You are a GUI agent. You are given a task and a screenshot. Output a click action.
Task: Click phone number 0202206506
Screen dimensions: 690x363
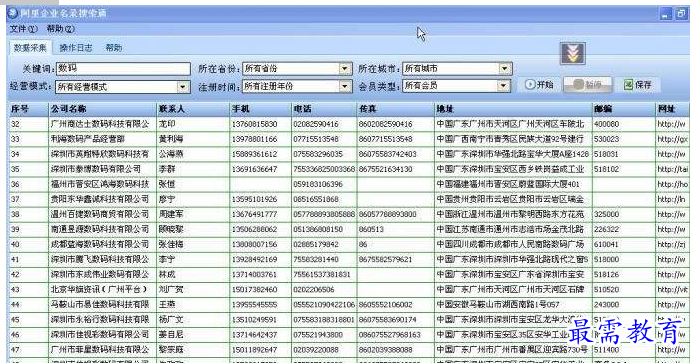tap(314, 290)
